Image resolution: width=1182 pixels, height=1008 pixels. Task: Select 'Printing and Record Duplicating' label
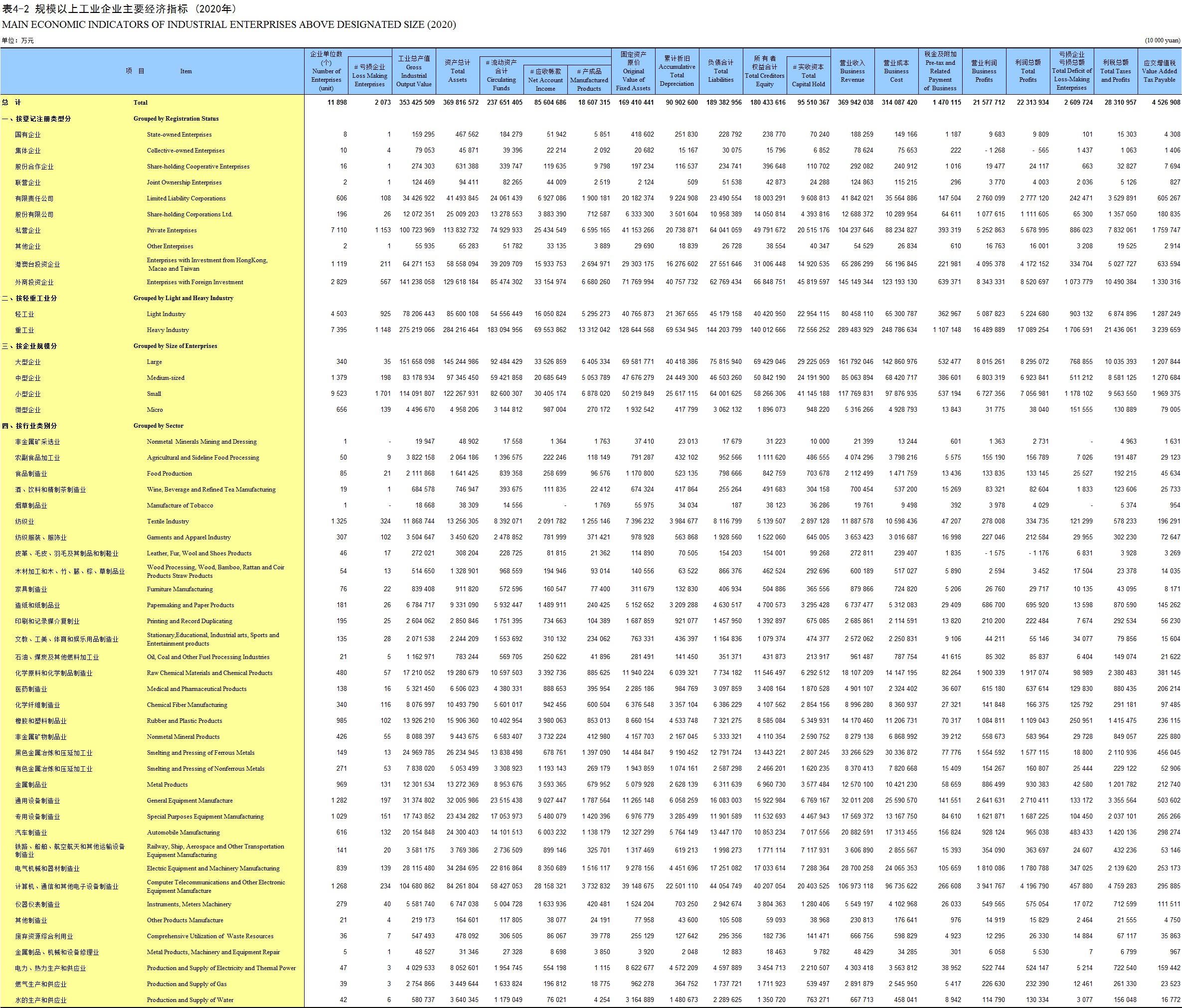(189, 622)
